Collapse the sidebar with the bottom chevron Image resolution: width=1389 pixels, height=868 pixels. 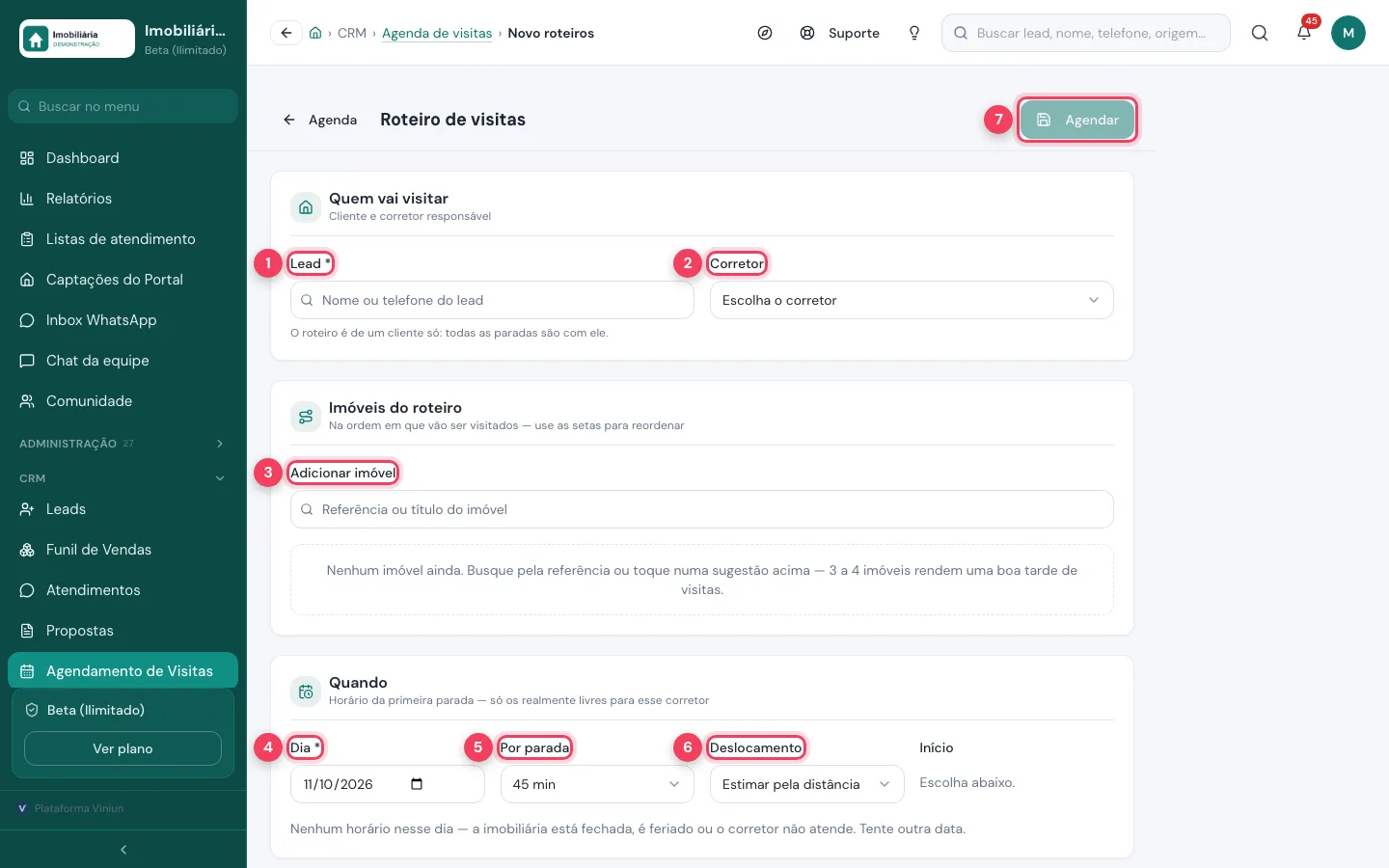(123, 850)
